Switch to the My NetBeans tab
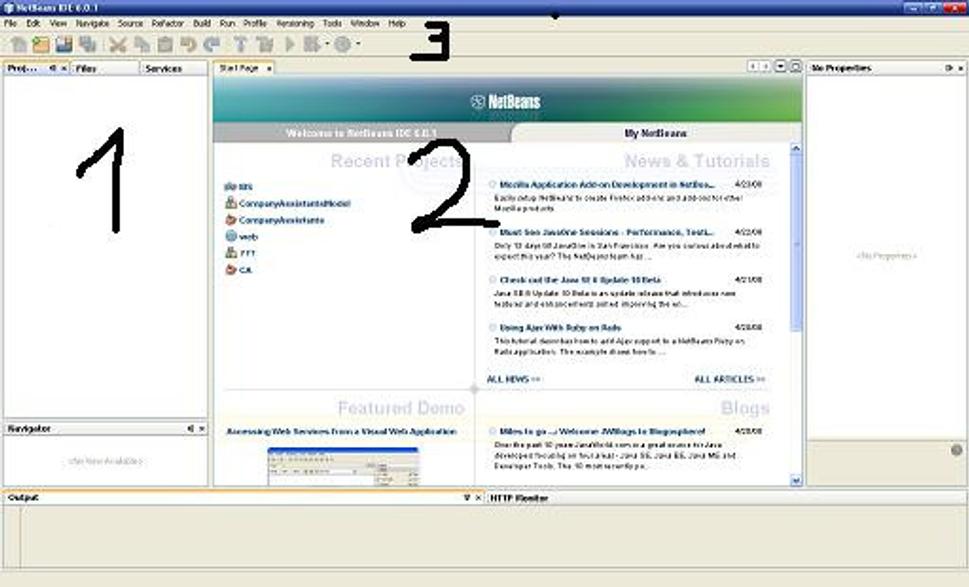 (656, 133)
